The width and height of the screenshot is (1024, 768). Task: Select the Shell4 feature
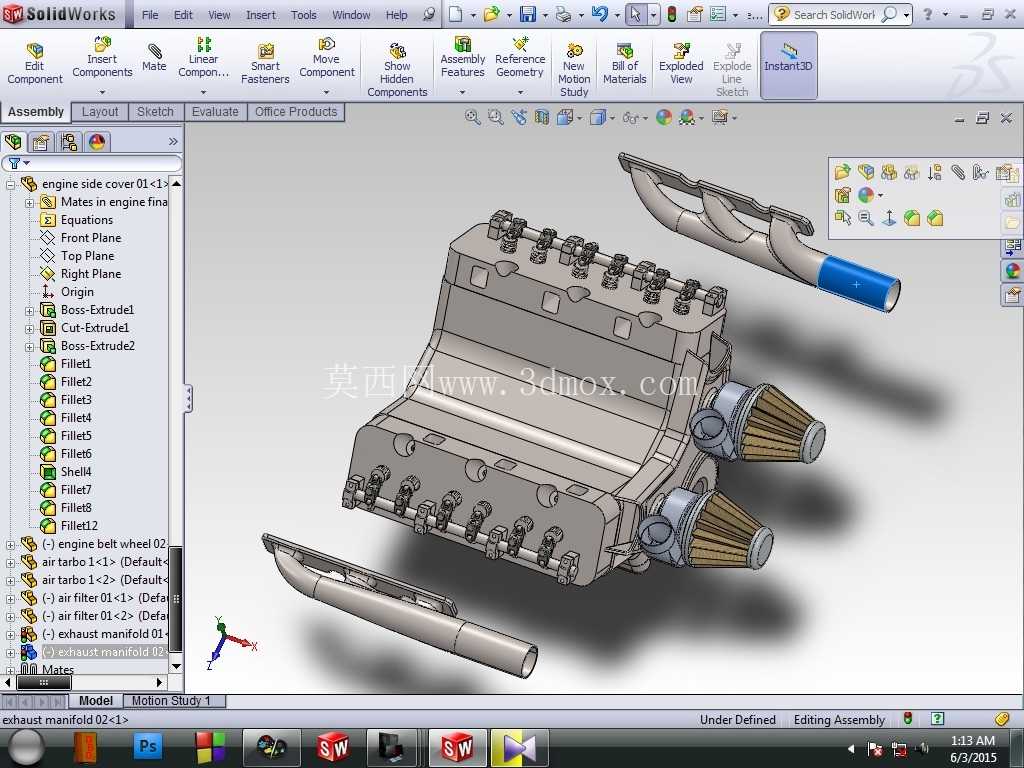pos(76,472)
